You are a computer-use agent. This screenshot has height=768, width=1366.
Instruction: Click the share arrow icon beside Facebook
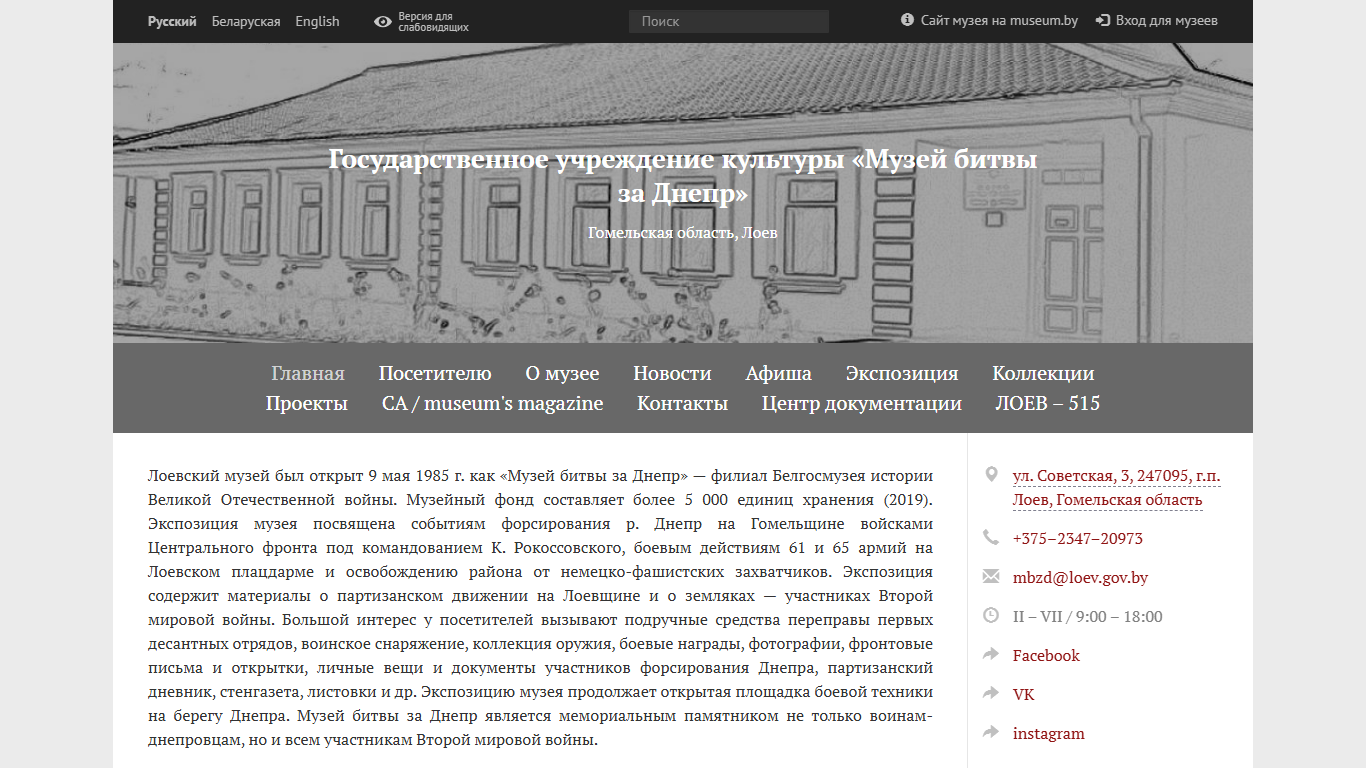pyautogui.click(x=991, y=654)
